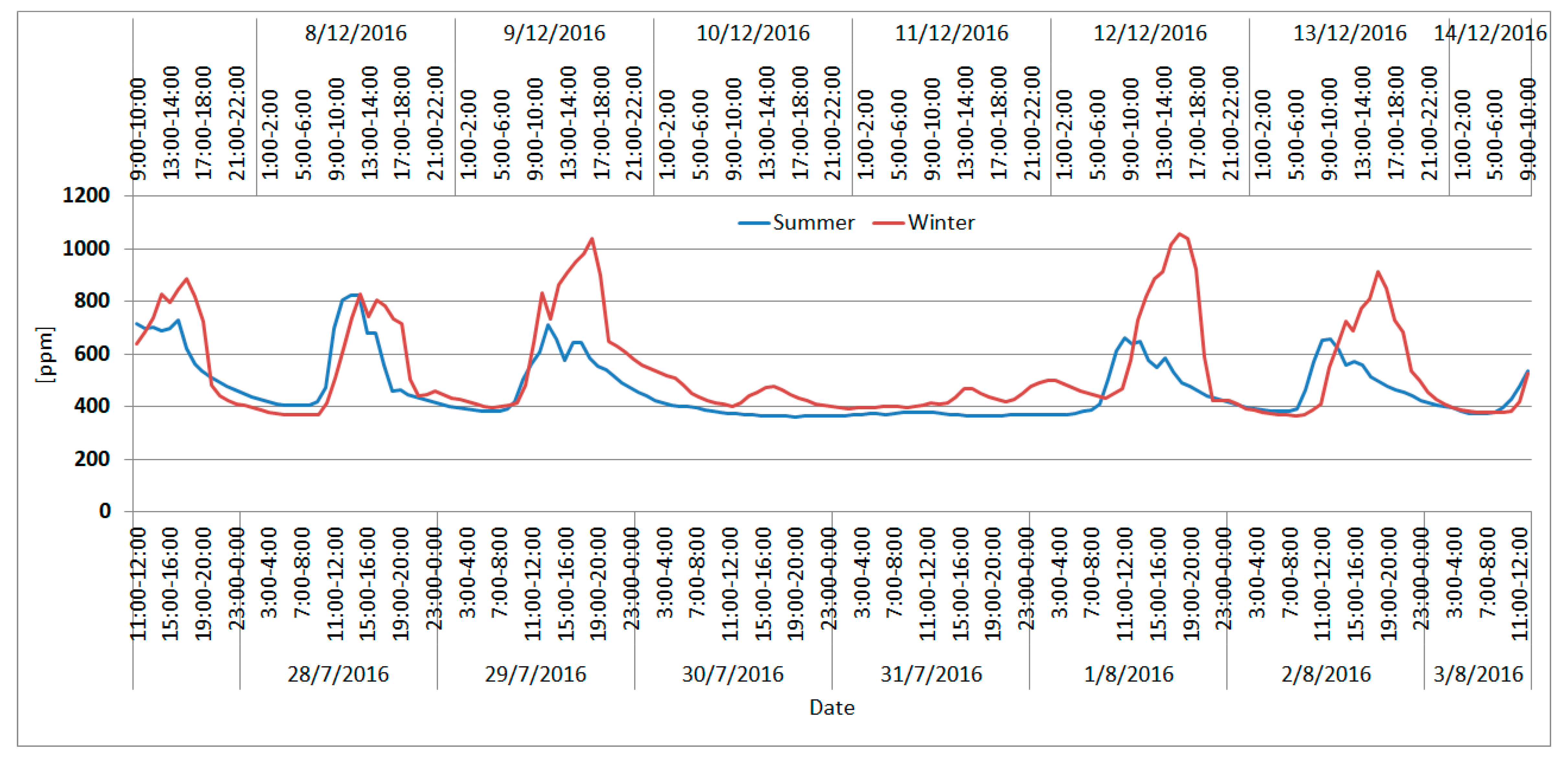Image resolution: width=1568 pixels, height=762 pixels.
Task: Select the 3/8/2016 bottom date label
Action: point(1478,674)
